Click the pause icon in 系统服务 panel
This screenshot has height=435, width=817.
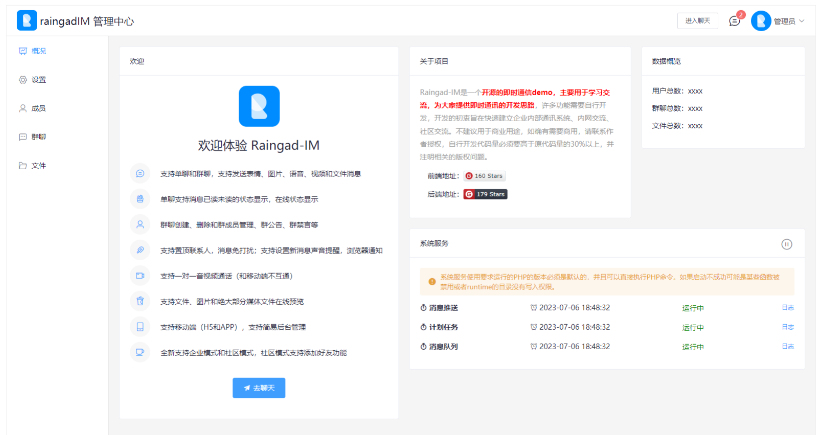point(786,244)
